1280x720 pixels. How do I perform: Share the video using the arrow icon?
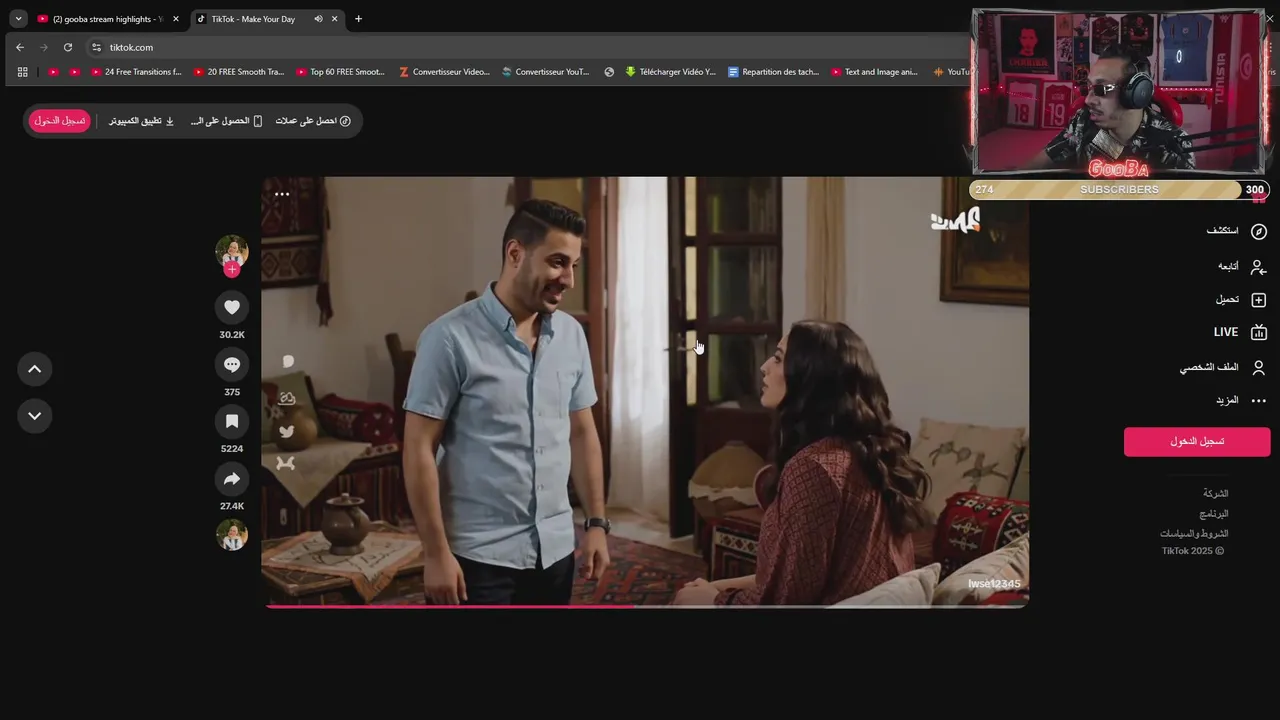232,479
